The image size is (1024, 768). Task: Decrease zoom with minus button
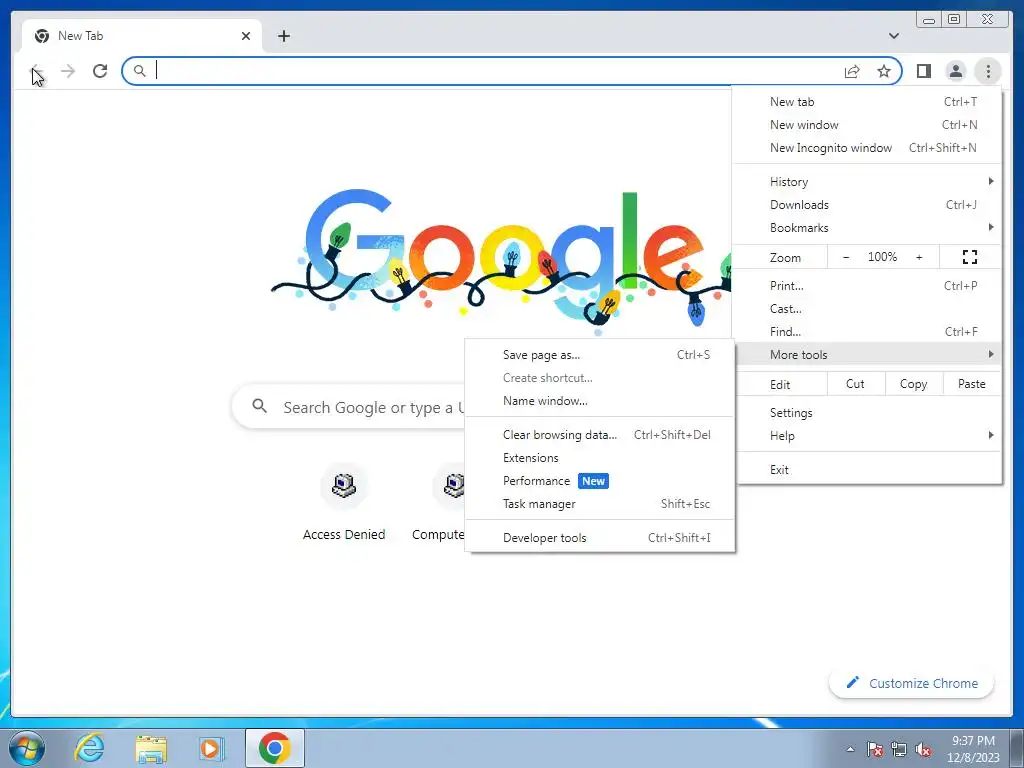(846, 257)
